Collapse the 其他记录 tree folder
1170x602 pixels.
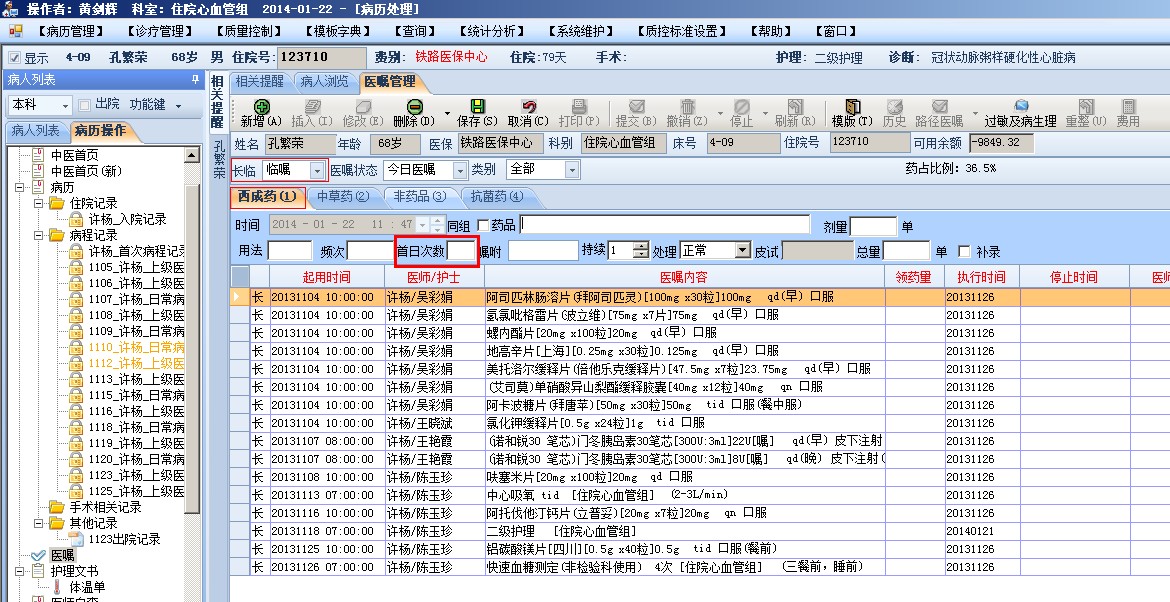(39, 523)
